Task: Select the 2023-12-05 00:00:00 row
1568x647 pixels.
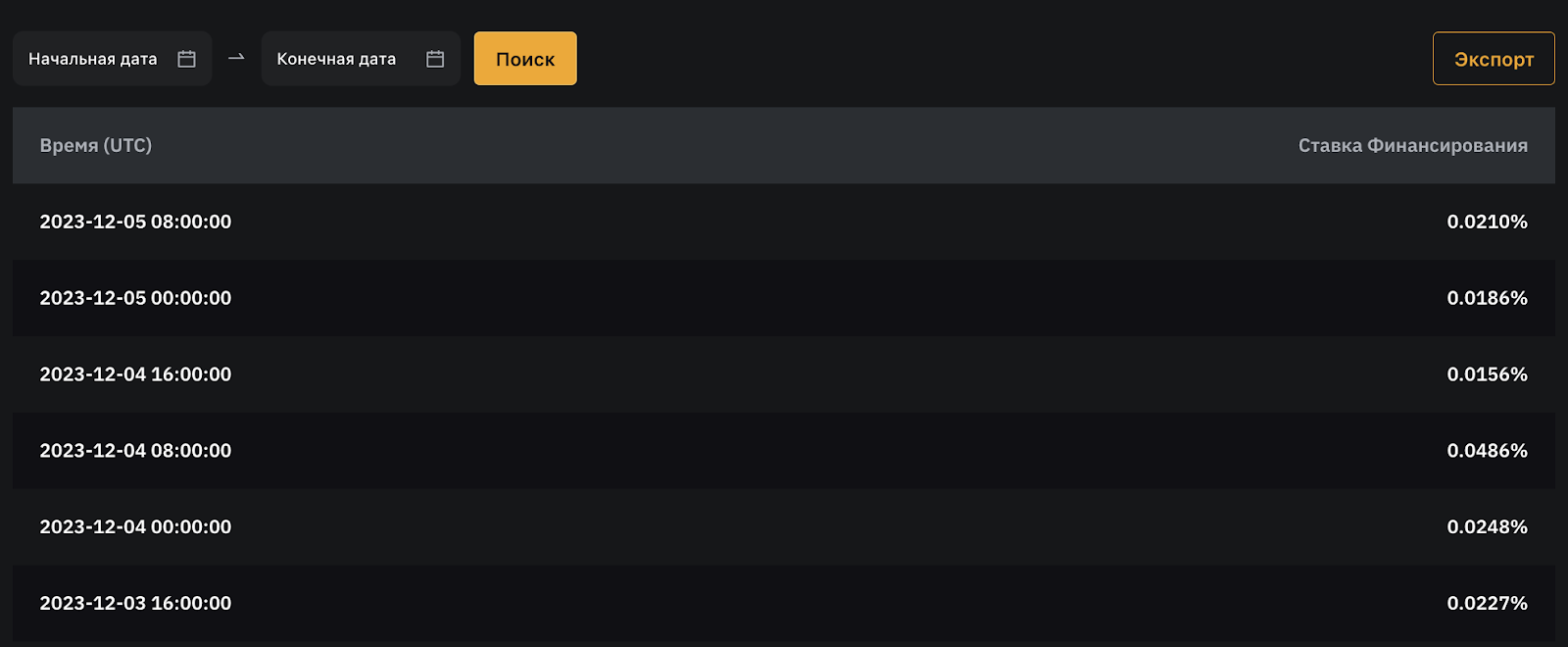Action: 135,298
